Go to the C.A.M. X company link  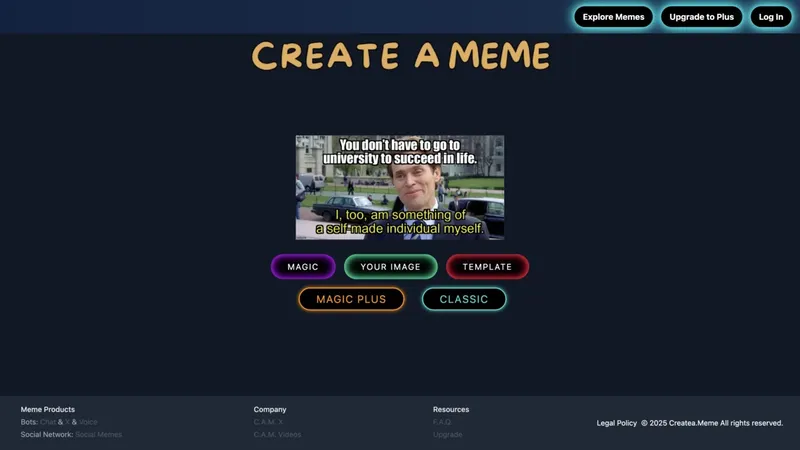pyautogui.click(x=268, y=422)
